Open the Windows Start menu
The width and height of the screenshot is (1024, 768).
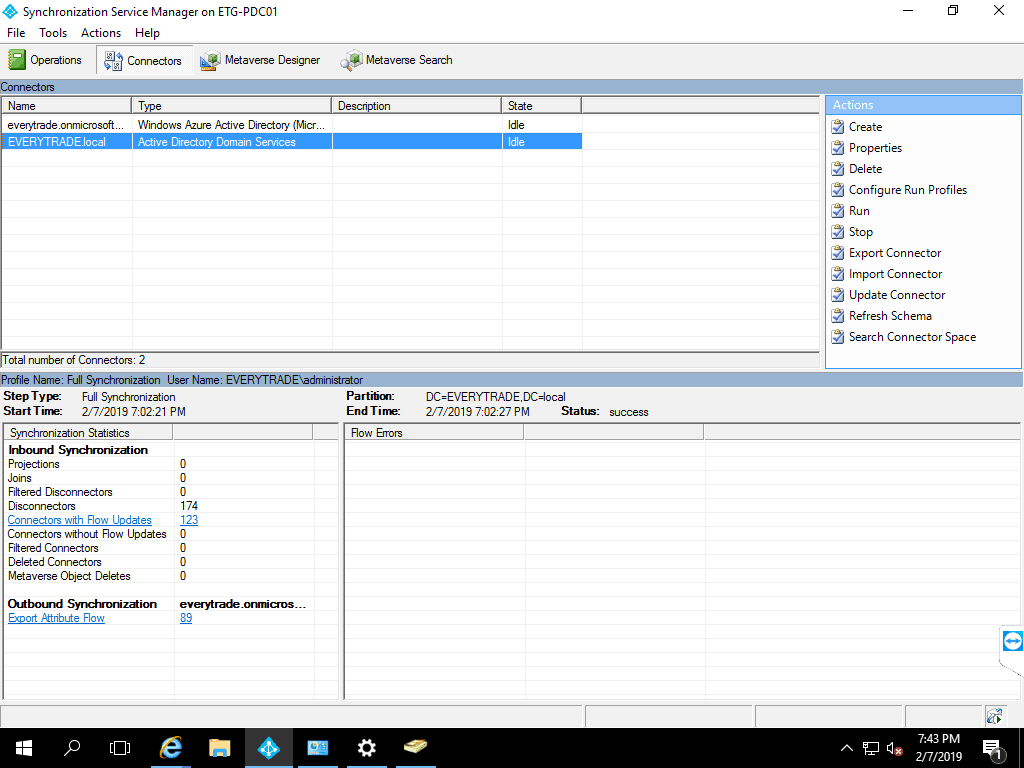pyautogui.click(x=24, y=748)
